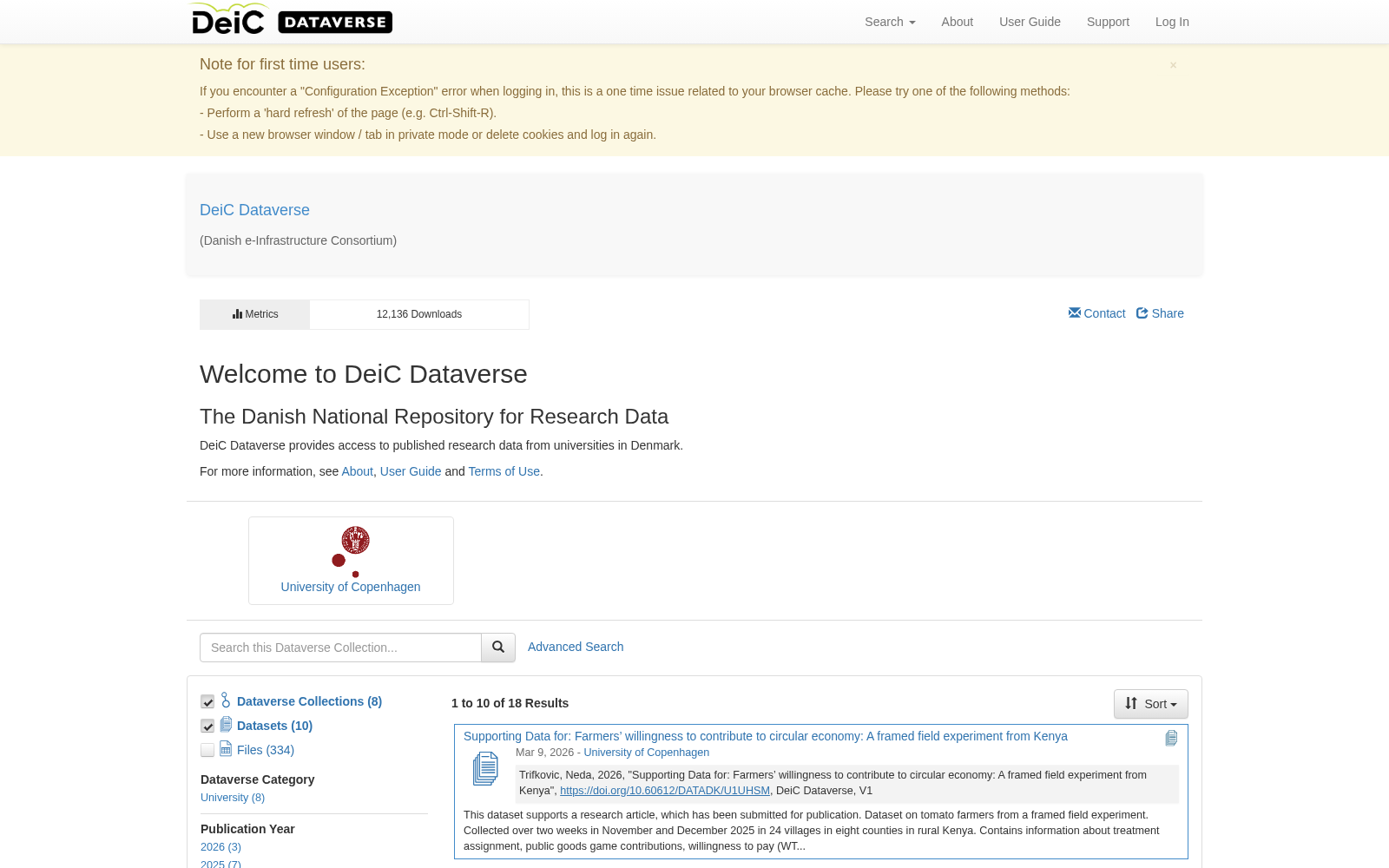This screenshot has height=868, width=1389.
Task: Click the Share link
Action: pos(1160,313)
